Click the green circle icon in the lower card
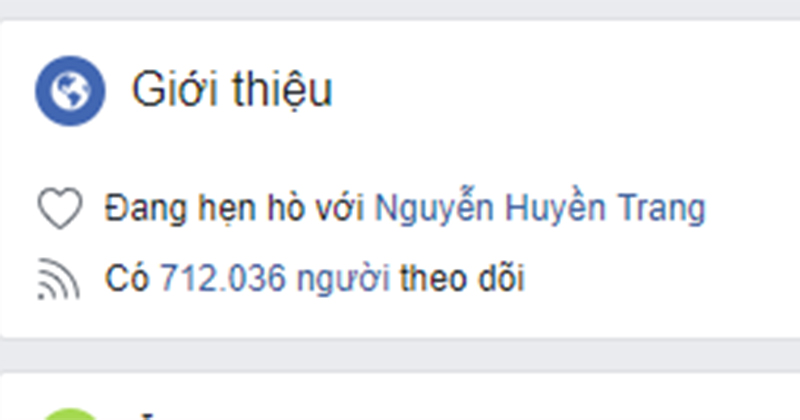 [70, 414]
